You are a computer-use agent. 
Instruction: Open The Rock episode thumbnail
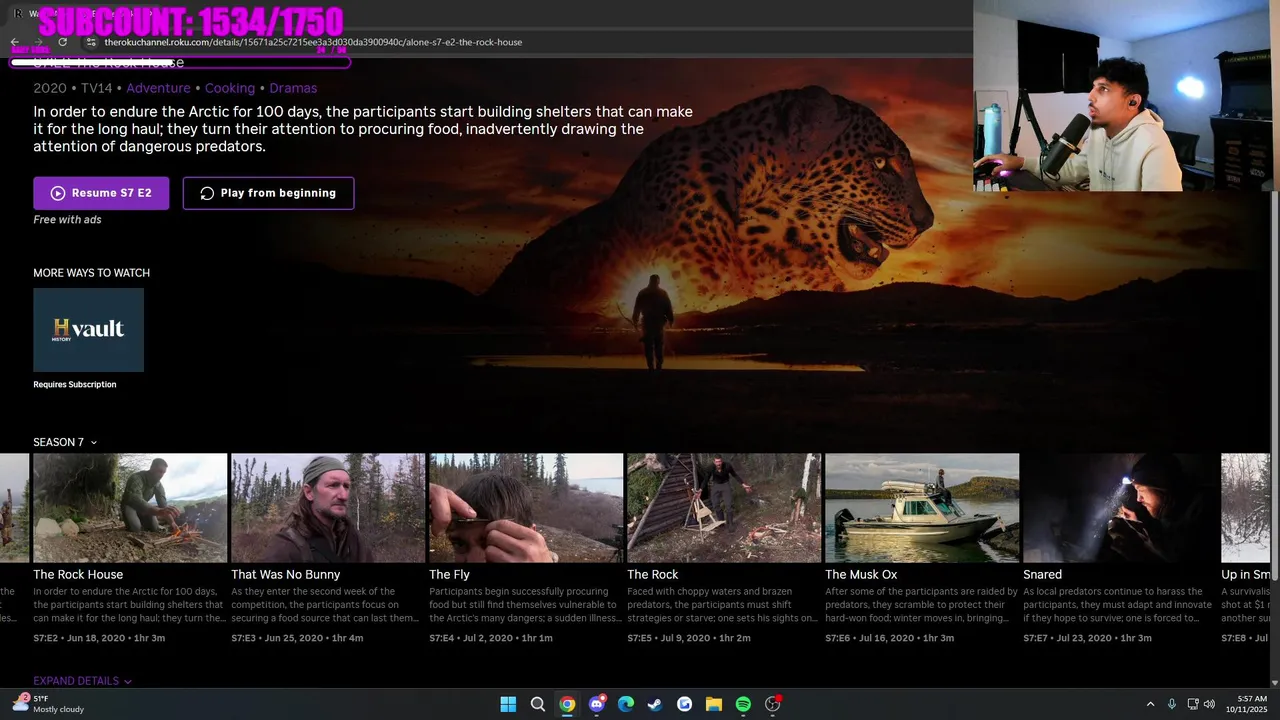(724, 508)
